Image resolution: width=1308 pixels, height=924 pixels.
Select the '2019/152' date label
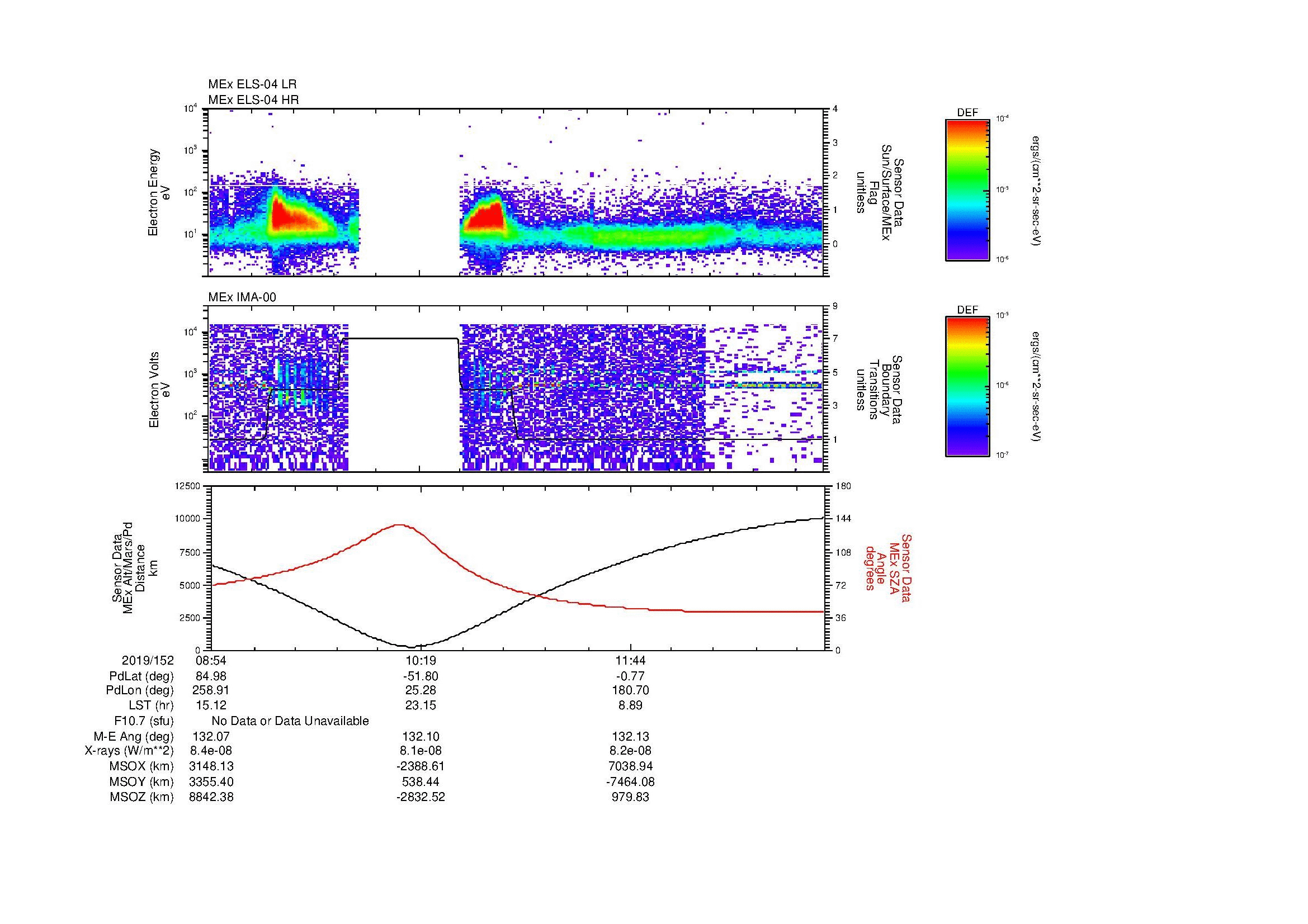click(x=148, y=660)
